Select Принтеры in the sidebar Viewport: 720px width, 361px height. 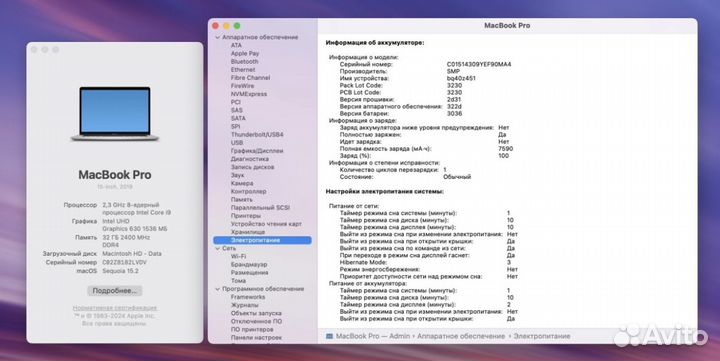pos(246,215)
